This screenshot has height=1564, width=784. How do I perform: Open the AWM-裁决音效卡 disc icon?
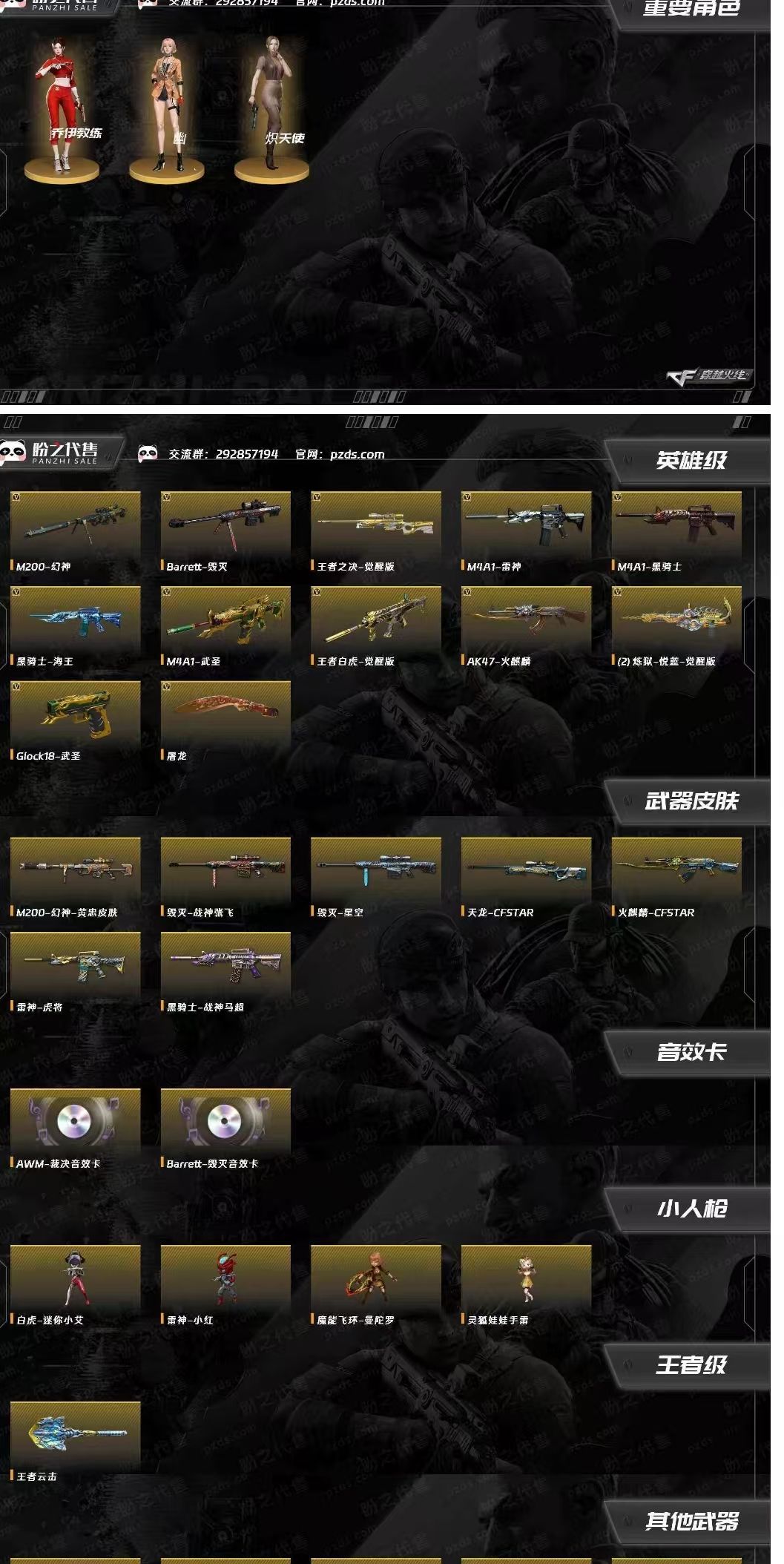click(75, 1122)
